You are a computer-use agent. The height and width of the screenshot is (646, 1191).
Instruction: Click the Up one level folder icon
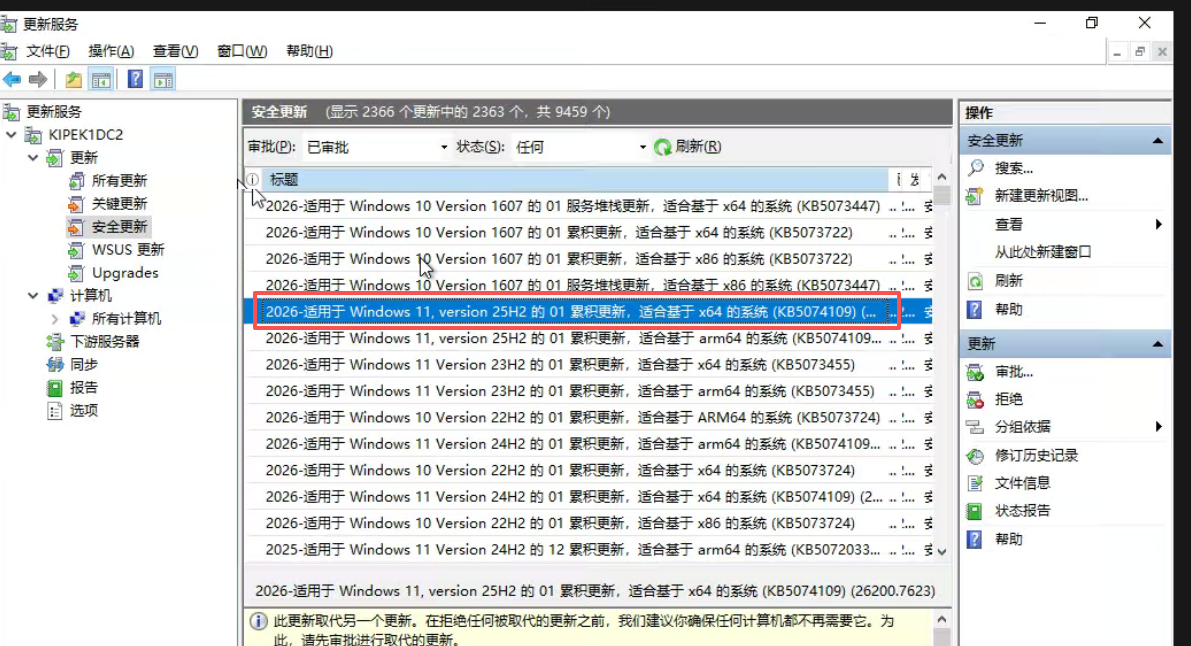tap(74, 79)
